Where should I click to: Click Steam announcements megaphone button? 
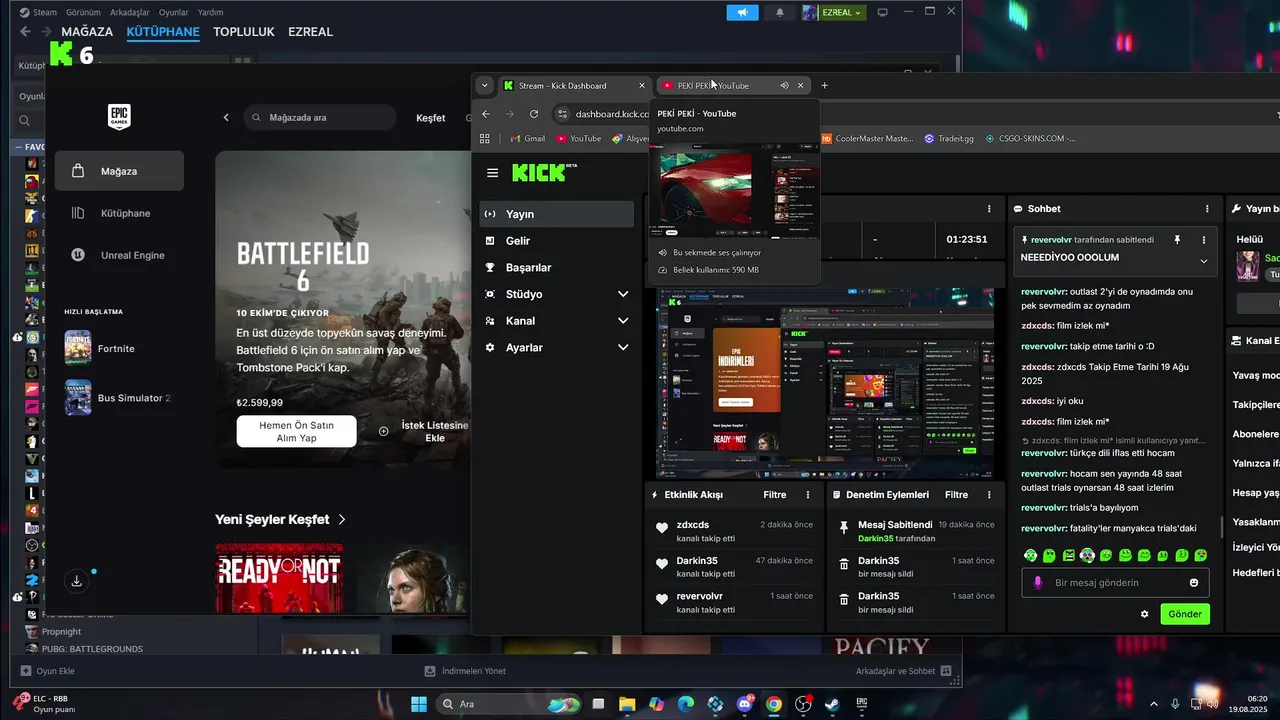[x=742, y=13]
